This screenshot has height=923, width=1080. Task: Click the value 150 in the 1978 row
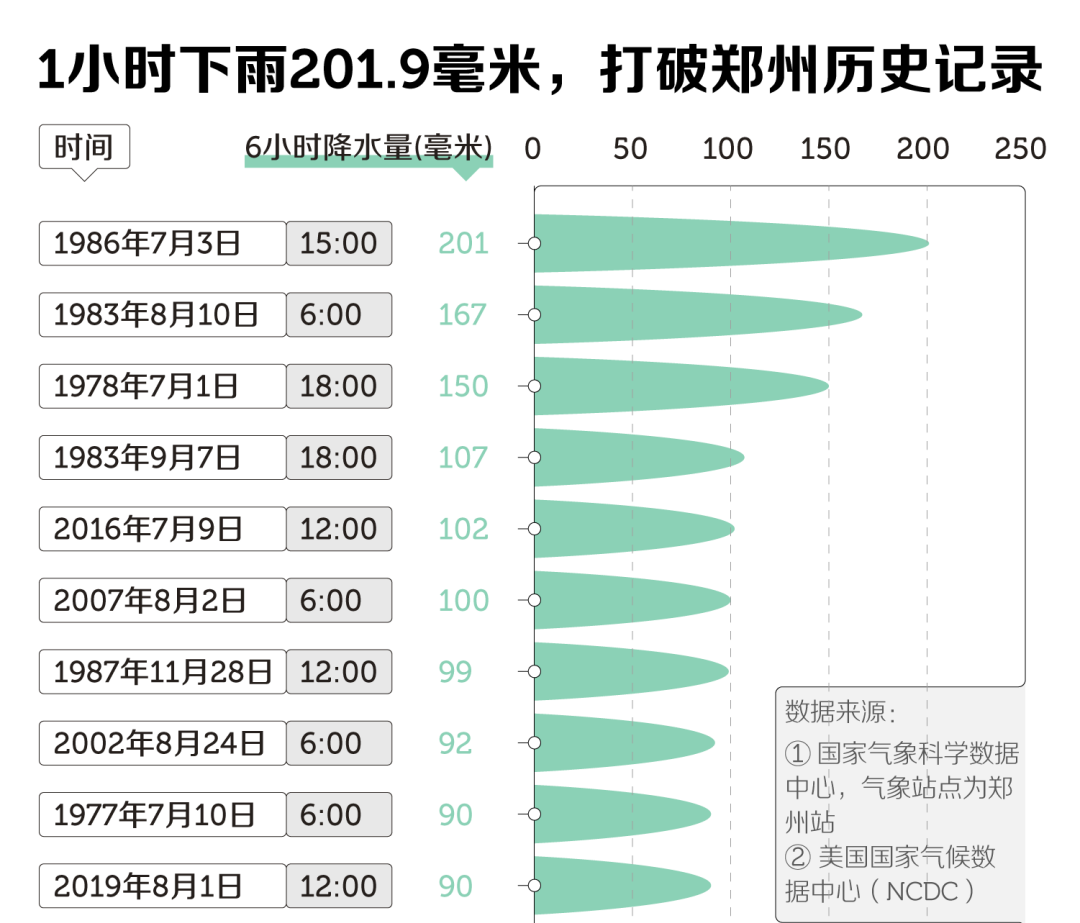464,386
